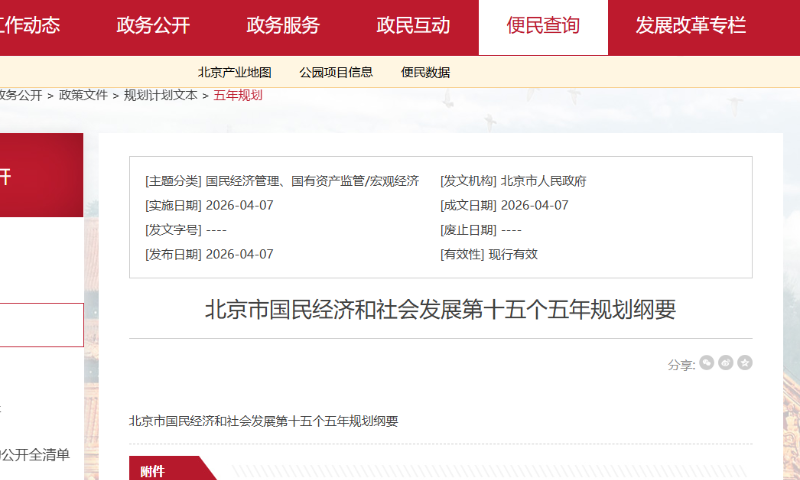Screen dimensions: 800x480
Task: Share via the star Qzone icon
Action: pos(745,363)
